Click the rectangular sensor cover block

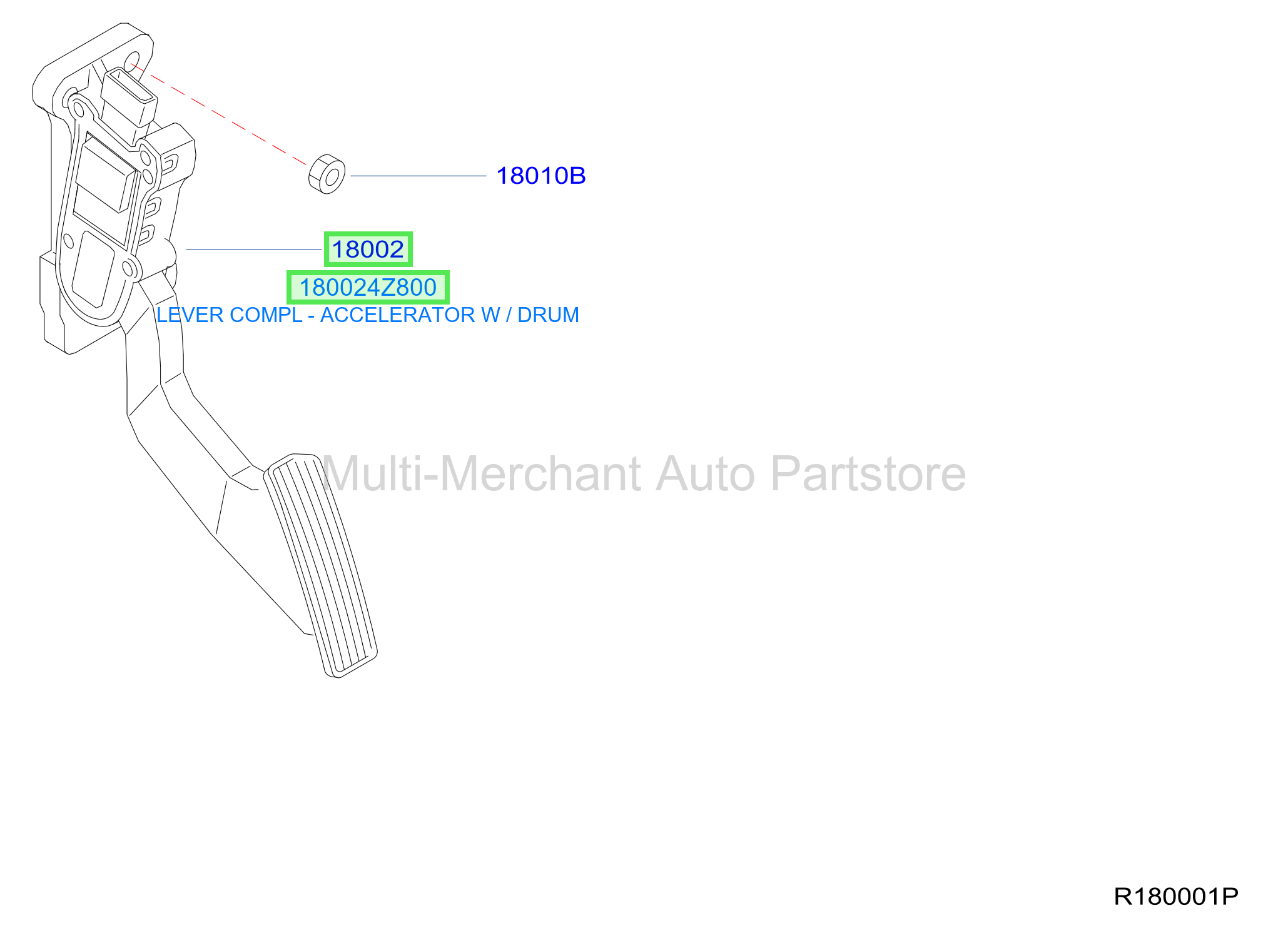(x=106, y=176)
